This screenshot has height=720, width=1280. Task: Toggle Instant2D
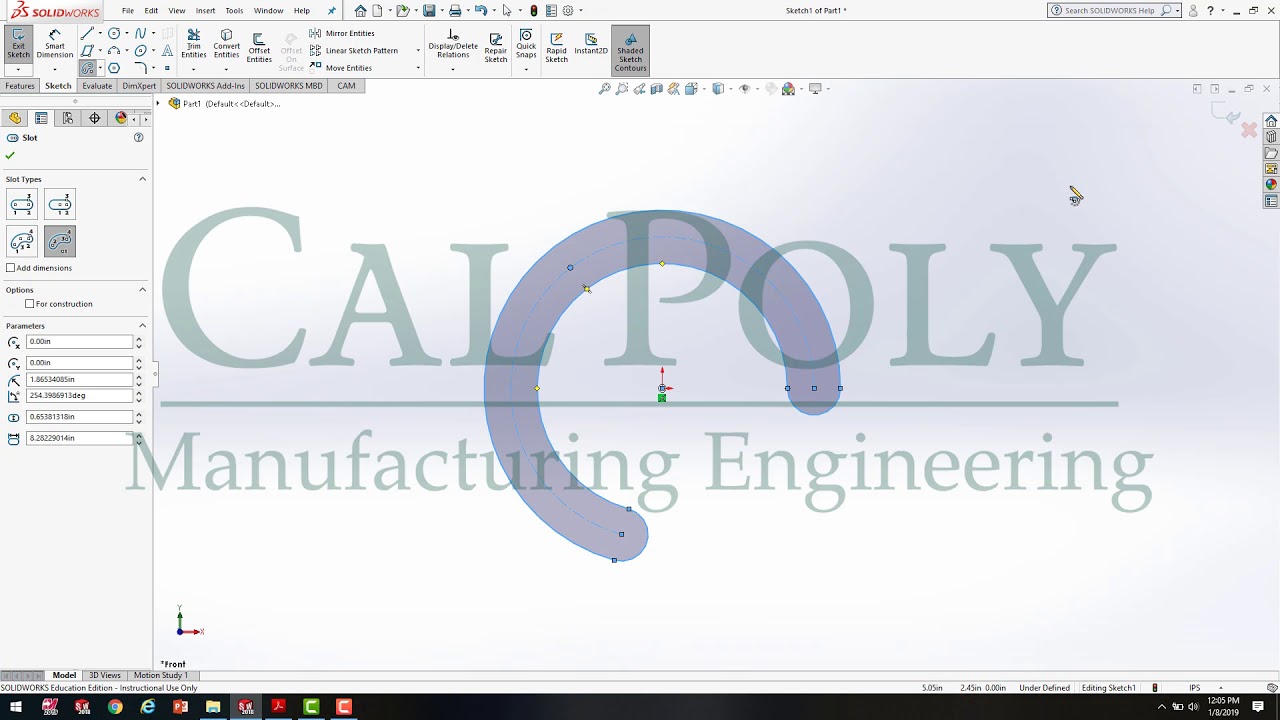591,43
